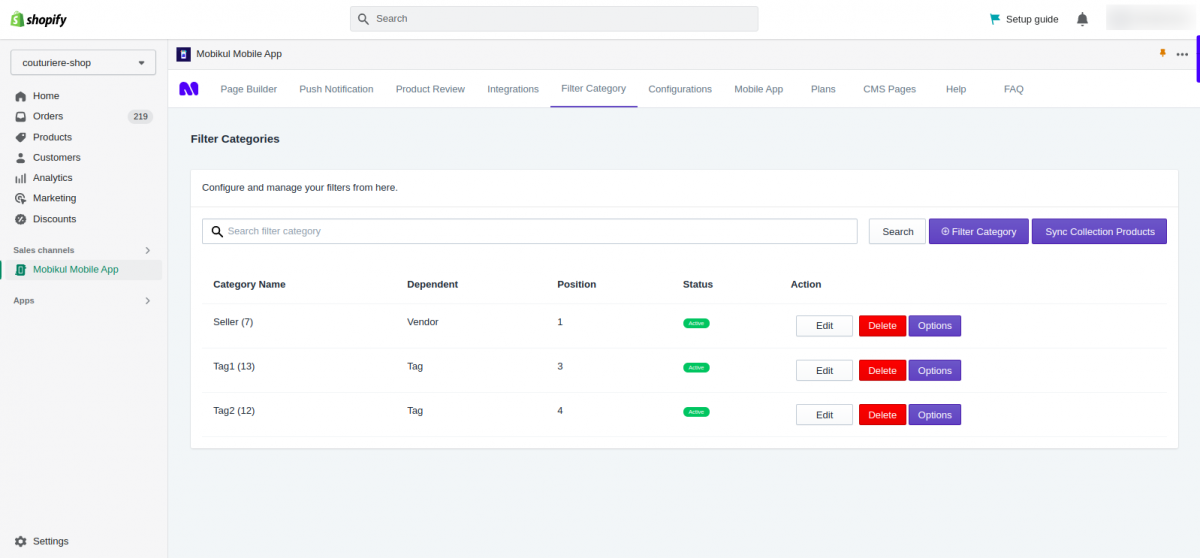Go to the Push Notification tab
This screenshot has width=1200, height=558.
(336, 89)
